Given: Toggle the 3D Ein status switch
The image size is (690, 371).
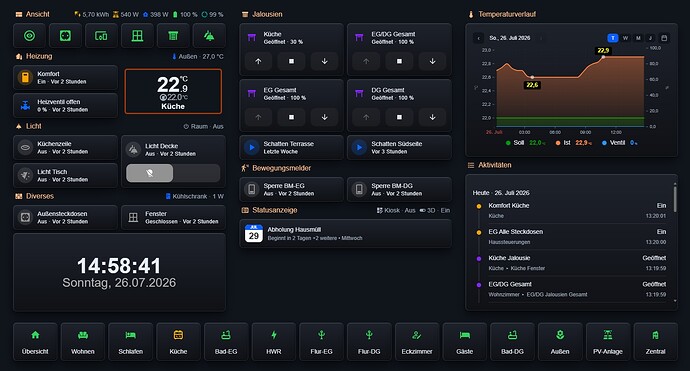Looking at the screenshot, I should click(x=435, y=210).
